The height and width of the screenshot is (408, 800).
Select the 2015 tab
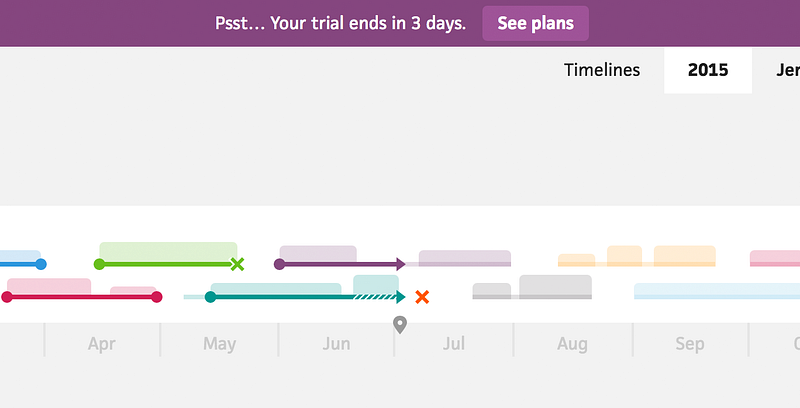(x=708, y=70)
